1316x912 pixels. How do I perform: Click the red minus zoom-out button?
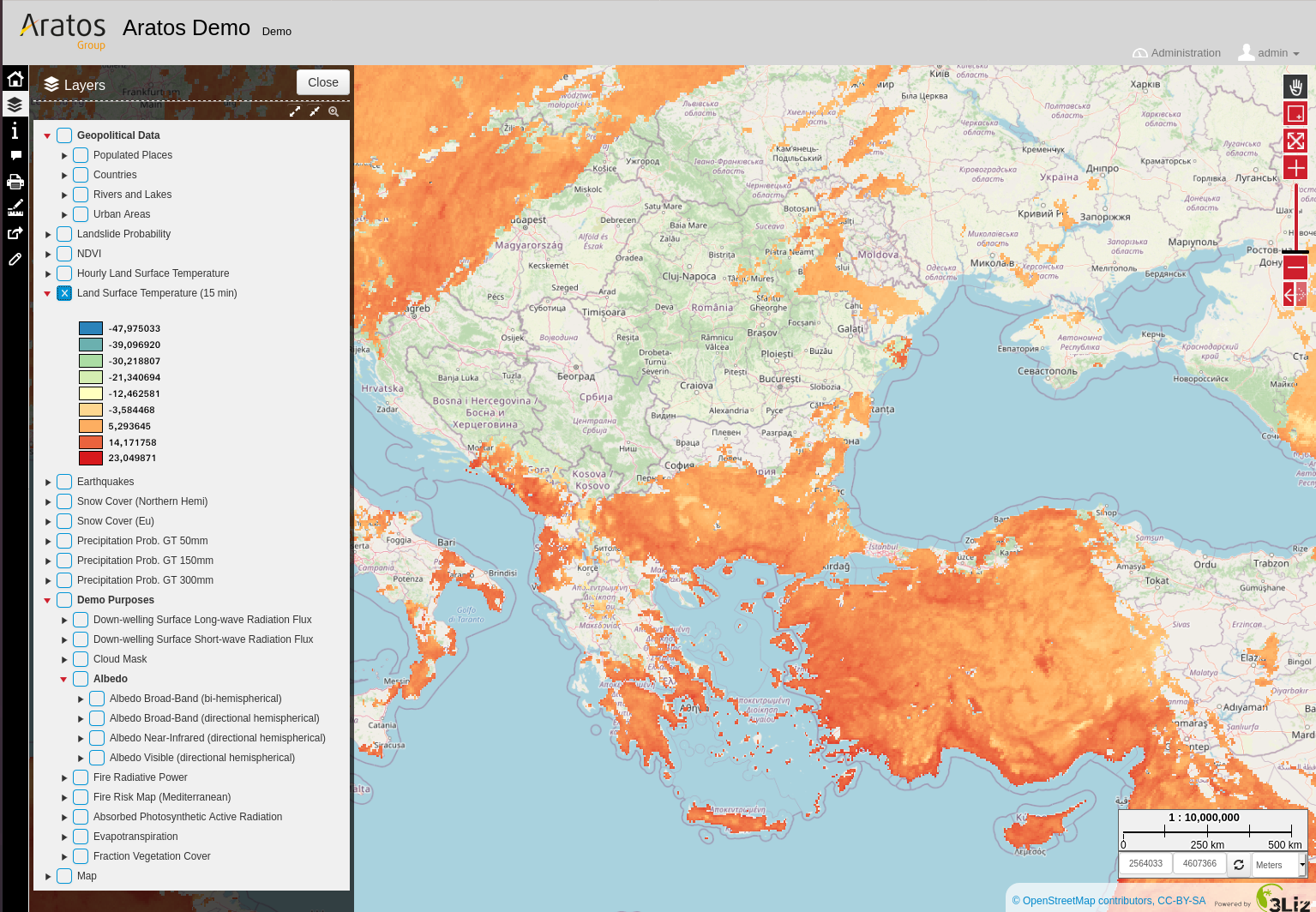point(1295,267)
